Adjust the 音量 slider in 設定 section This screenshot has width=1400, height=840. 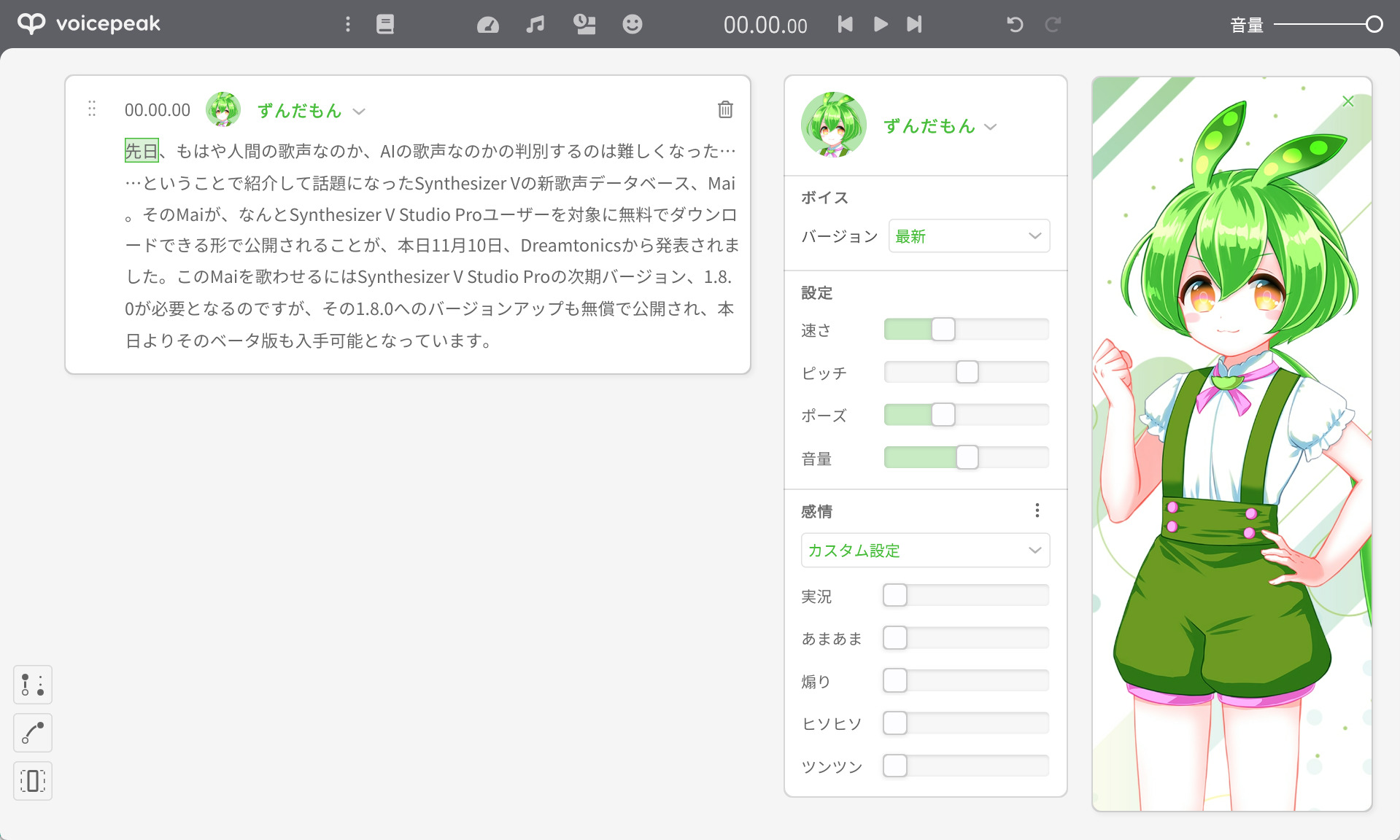967,457
